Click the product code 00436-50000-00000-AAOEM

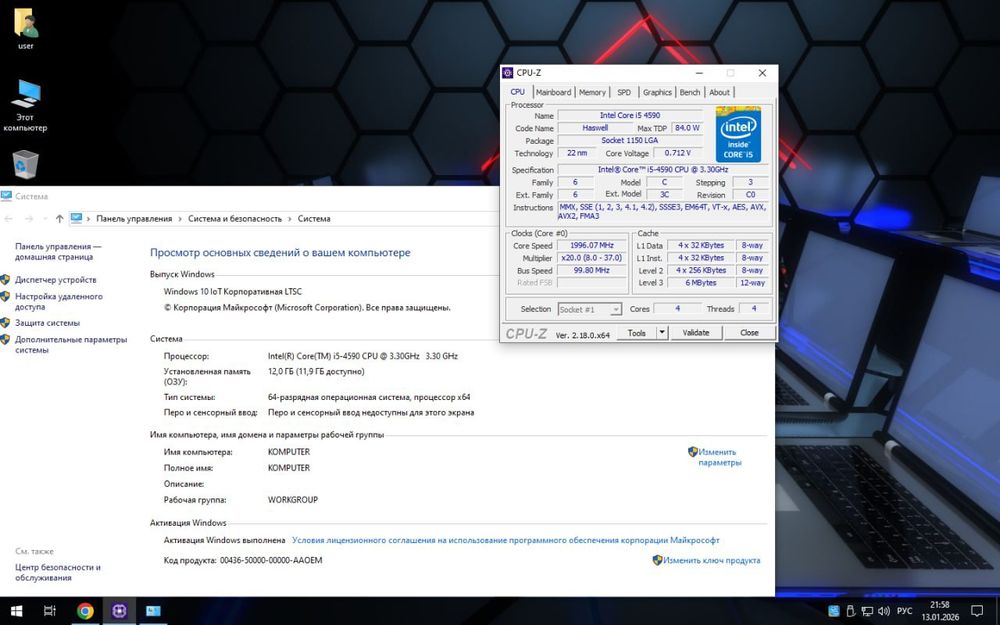[x=271, y=561]
